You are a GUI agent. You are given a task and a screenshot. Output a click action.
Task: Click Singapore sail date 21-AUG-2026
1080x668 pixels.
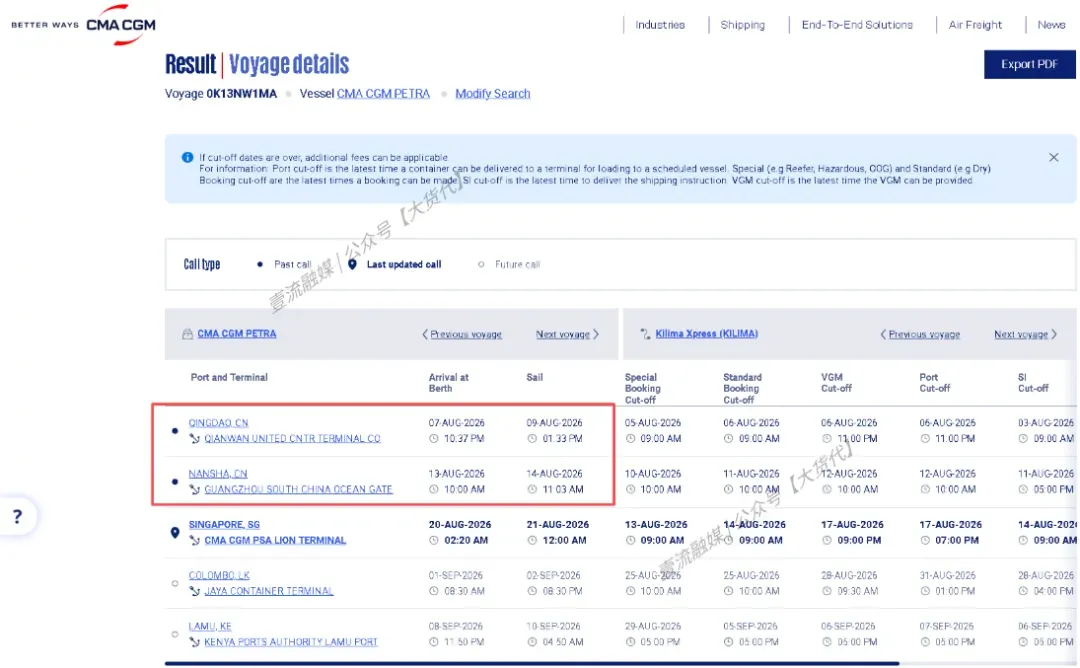[x=558, y=525]
